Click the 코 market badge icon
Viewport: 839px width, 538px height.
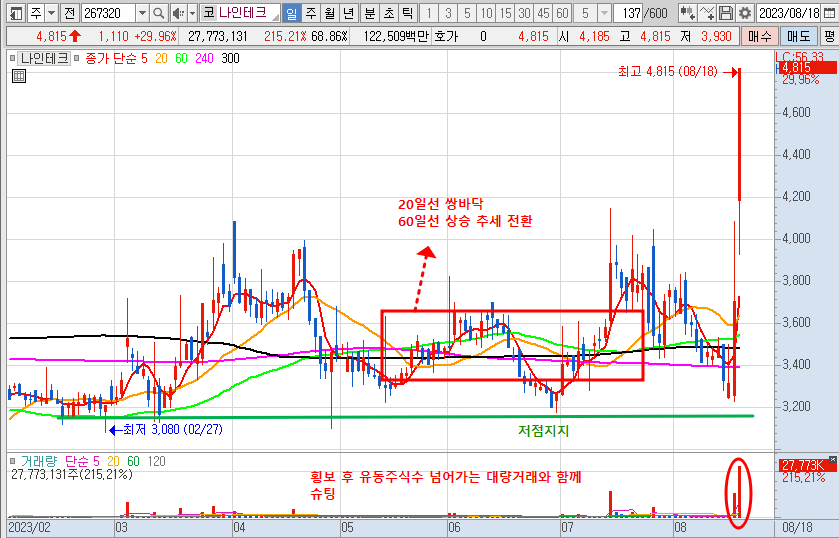tap(209, 13)
